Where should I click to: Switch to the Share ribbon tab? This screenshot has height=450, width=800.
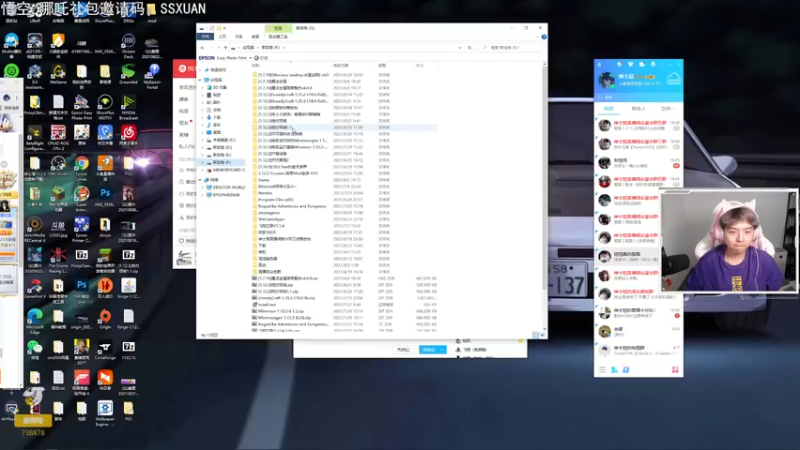click(239, 37)
